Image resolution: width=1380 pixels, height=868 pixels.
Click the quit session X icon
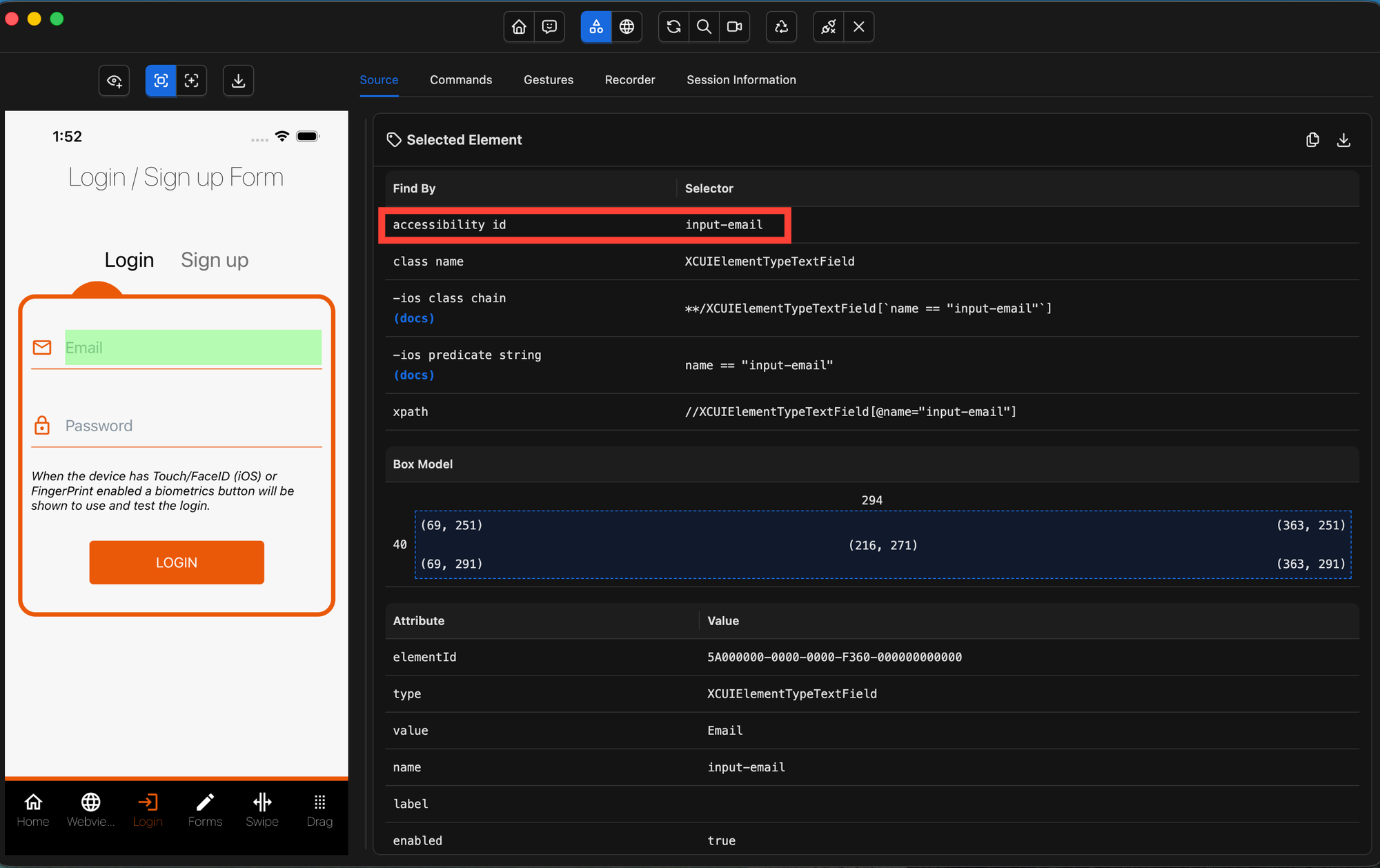pos(858,27)
